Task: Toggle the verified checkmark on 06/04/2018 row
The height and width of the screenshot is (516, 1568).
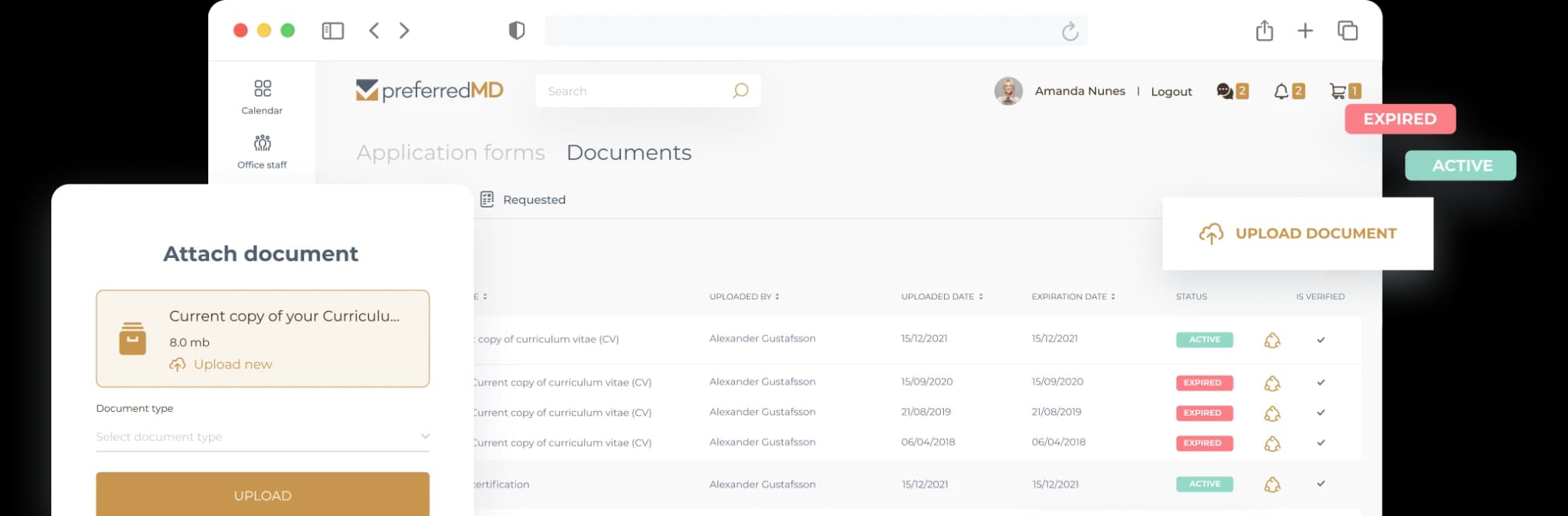Action: click(1321, 443)
